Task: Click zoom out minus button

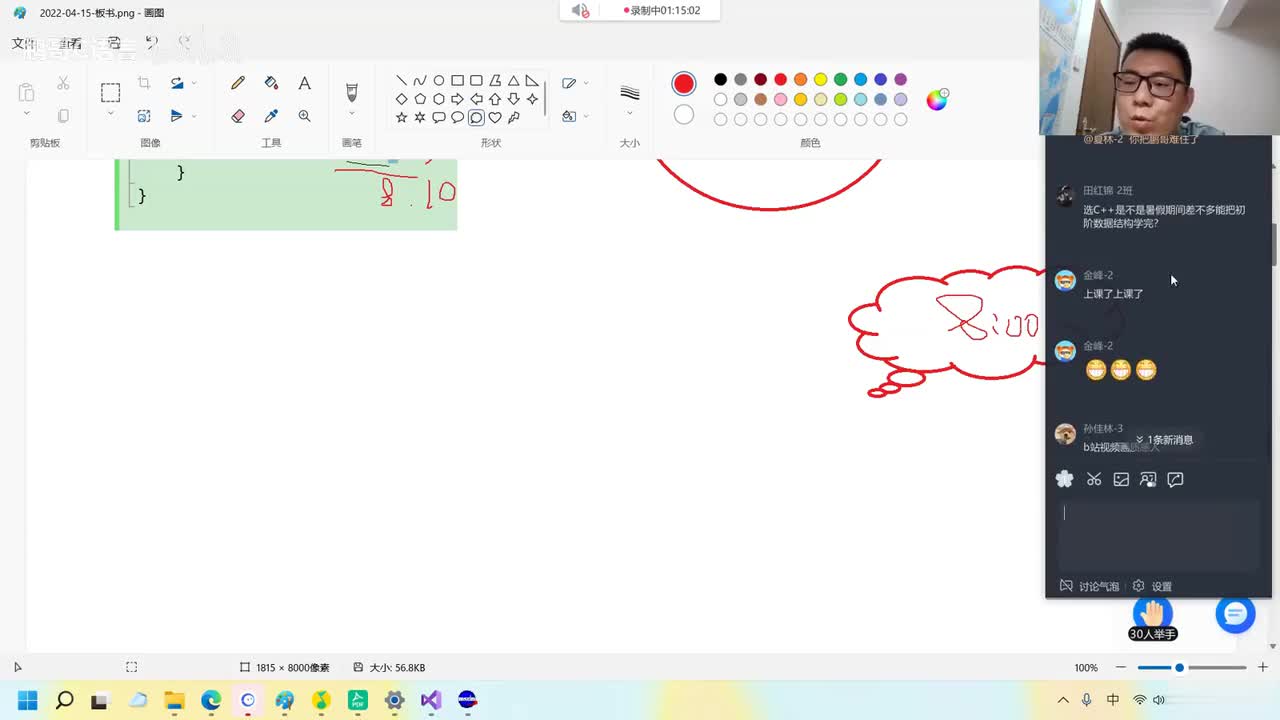Action: point(1121,667)
